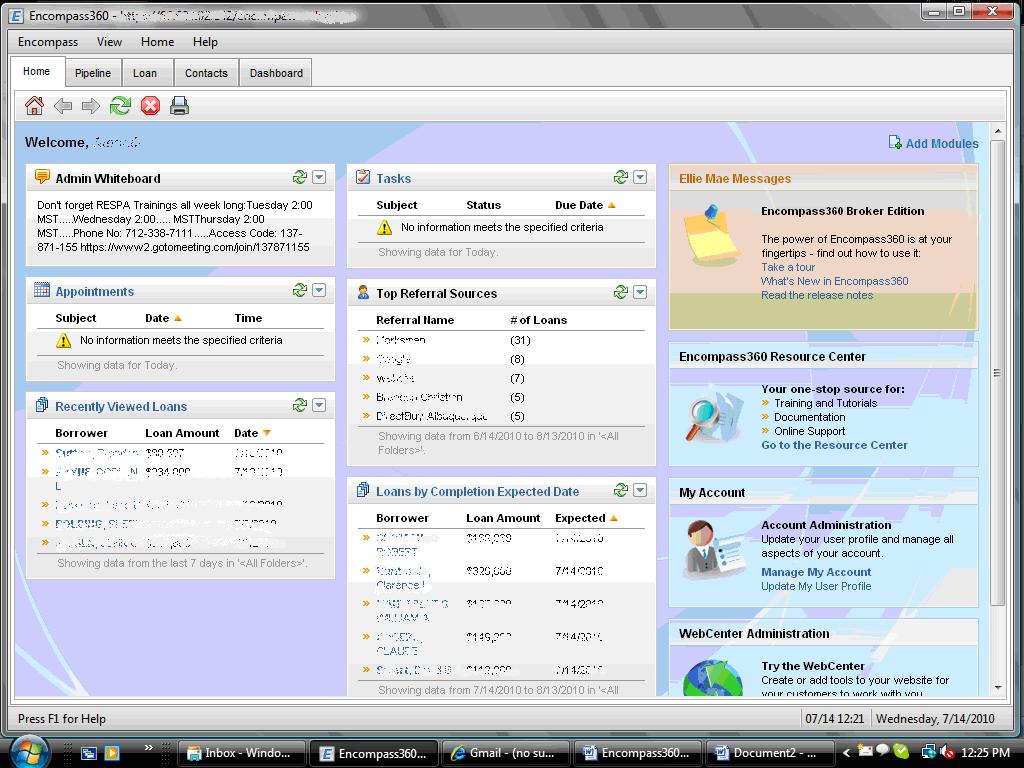Click Update My User Profile link
The height and width of the screenshot is (768, 1024).
tap(816, 586)
